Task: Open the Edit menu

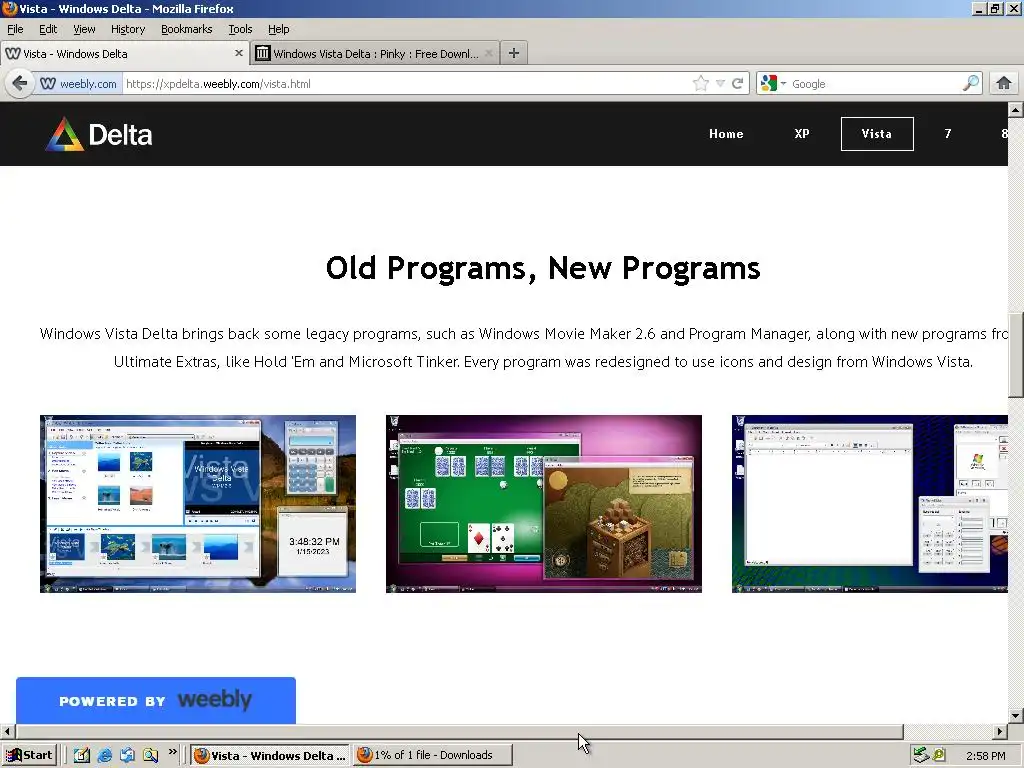Action: pyautogui.click(x=48, y=29)
